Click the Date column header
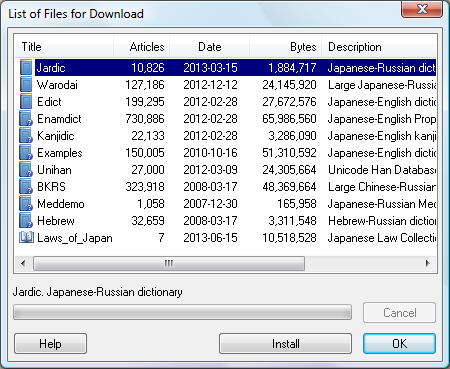450x369 pixels. point(210,47)
